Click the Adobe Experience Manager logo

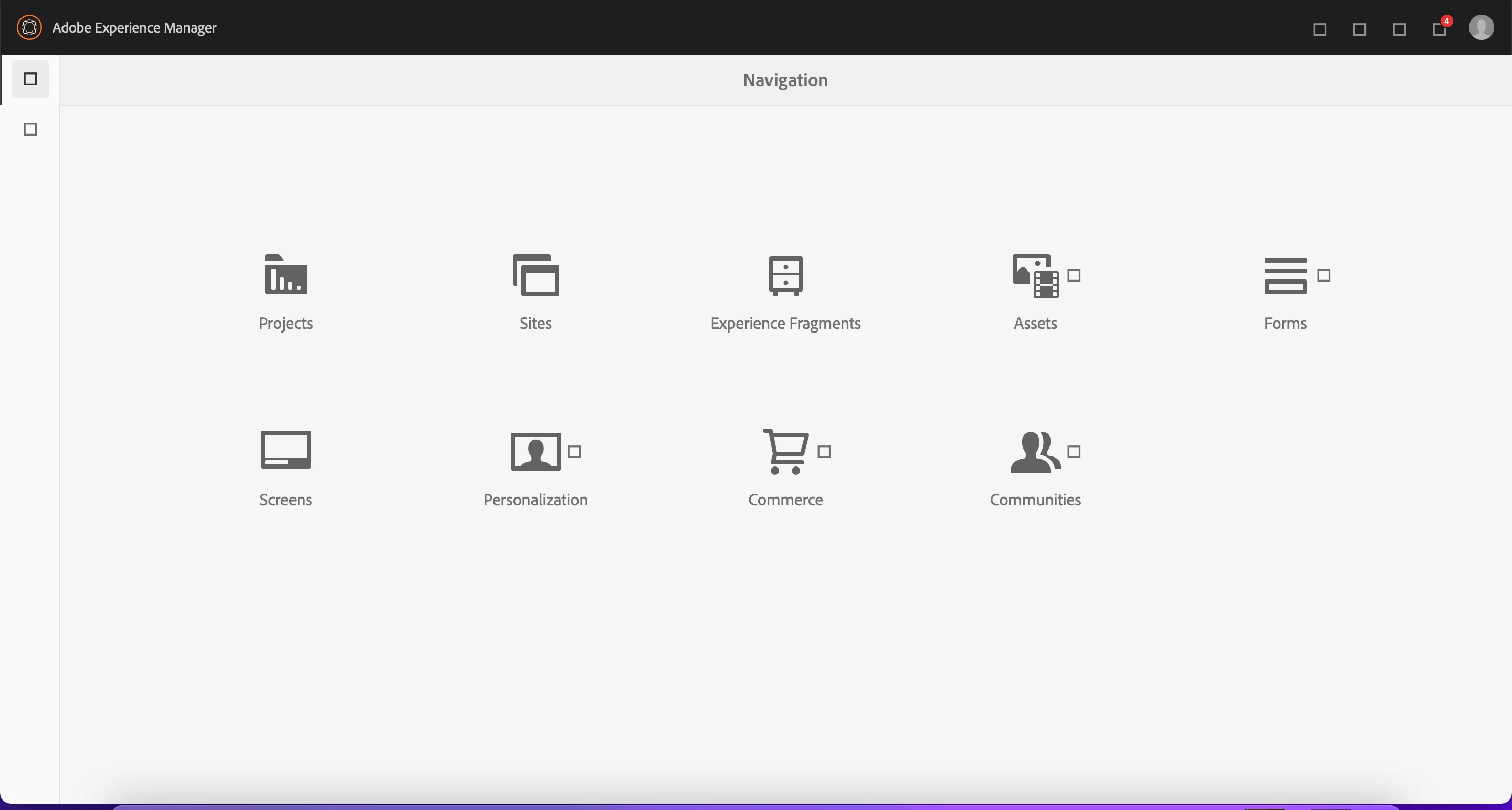(29, 28)
